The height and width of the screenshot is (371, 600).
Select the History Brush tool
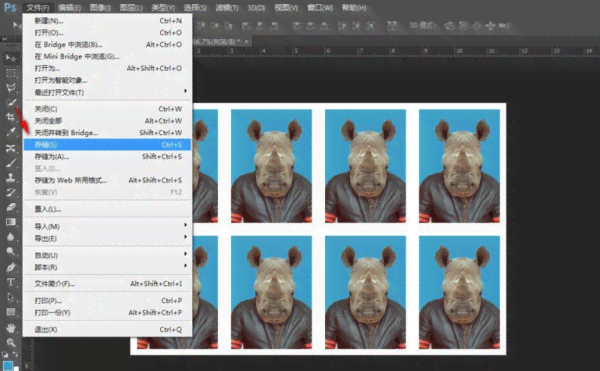[10, 192]
